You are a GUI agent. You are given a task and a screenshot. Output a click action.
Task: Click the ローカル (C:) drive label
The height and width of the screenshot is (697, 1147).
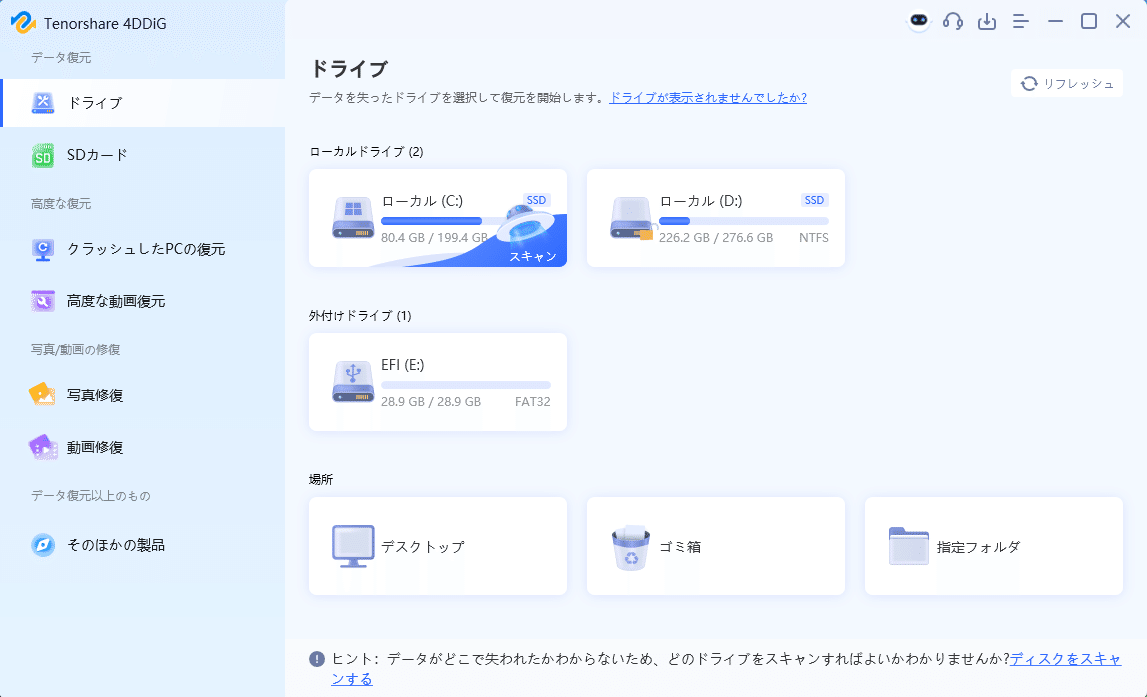422,201
